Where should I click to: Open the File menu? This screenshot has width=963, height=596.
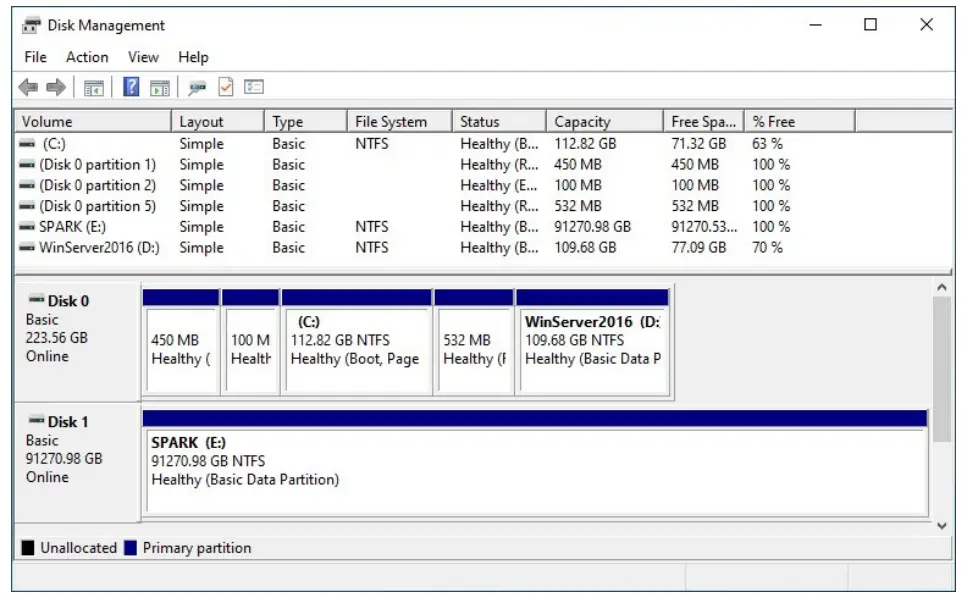[x=35, y=57]
